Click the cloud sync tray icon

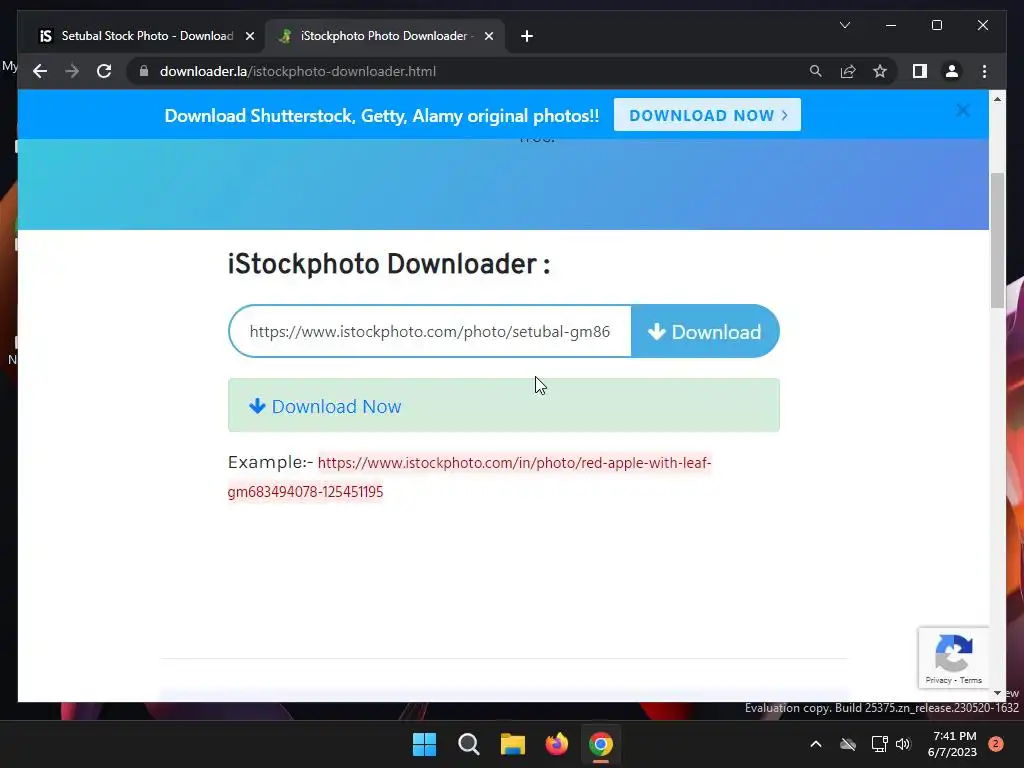click(x=848, y=744)
